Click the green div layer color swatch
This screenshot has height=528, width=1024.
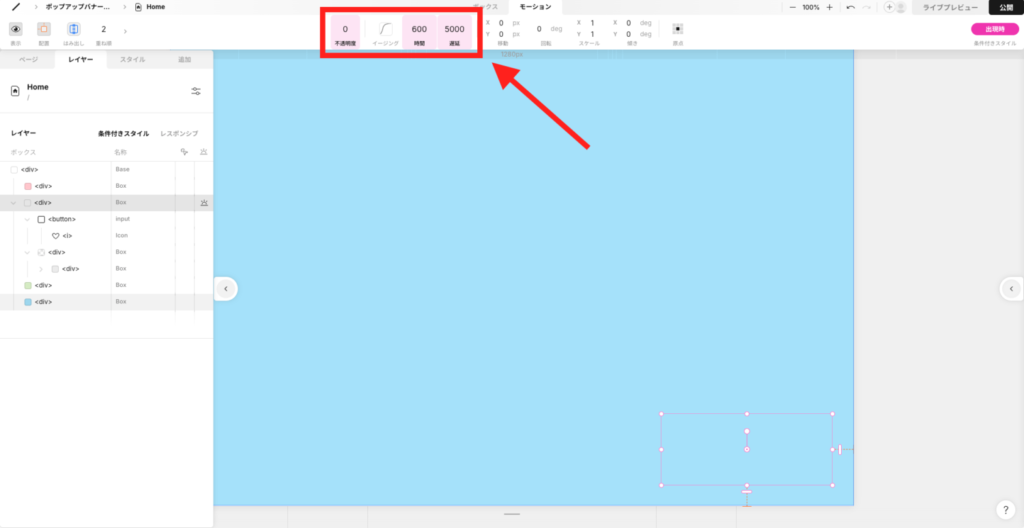click(27, 286)
